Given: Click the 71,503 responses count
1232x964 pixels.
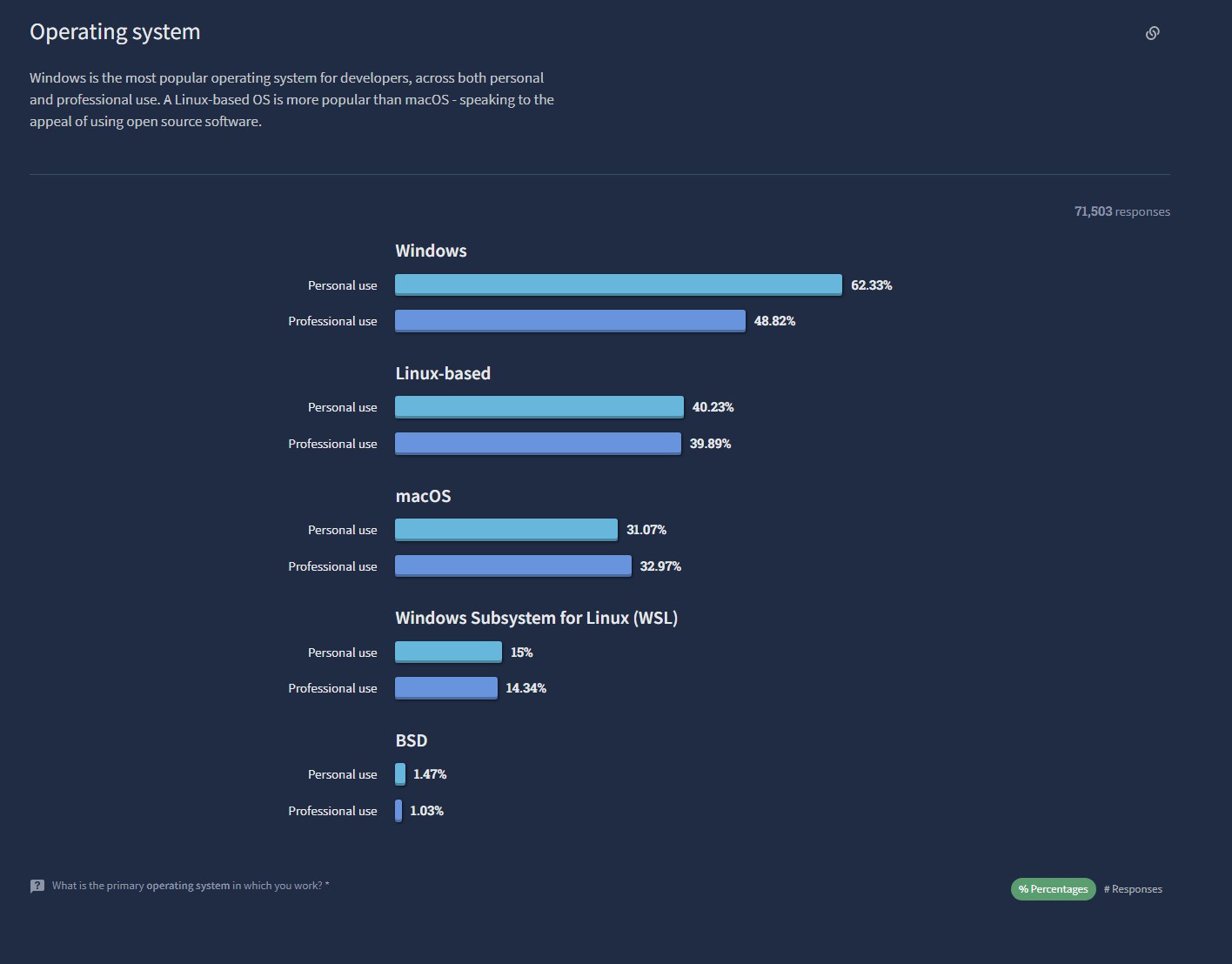Looking at the screenshot, I should pos(1122,211).
